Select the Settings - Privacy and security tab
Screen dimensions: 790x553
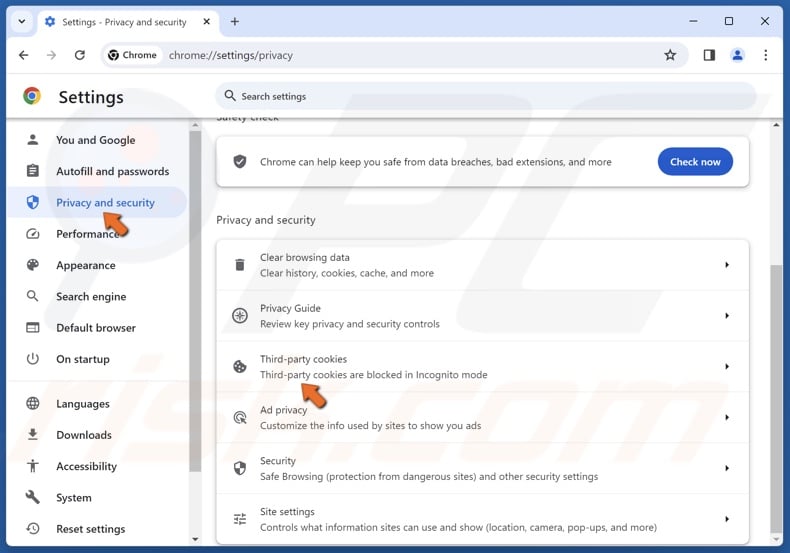pyautogui.click(x=128, y=22)
